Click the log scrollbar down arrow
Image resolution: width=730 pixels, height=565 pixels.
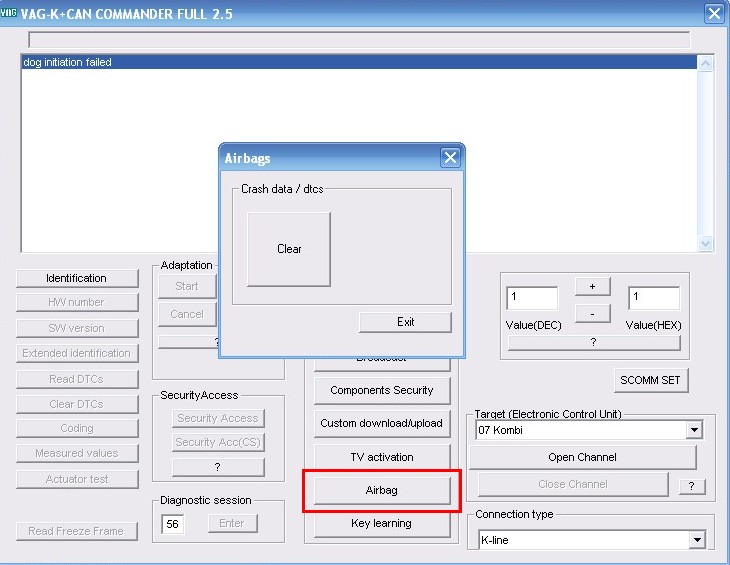[x=705, y=243]
